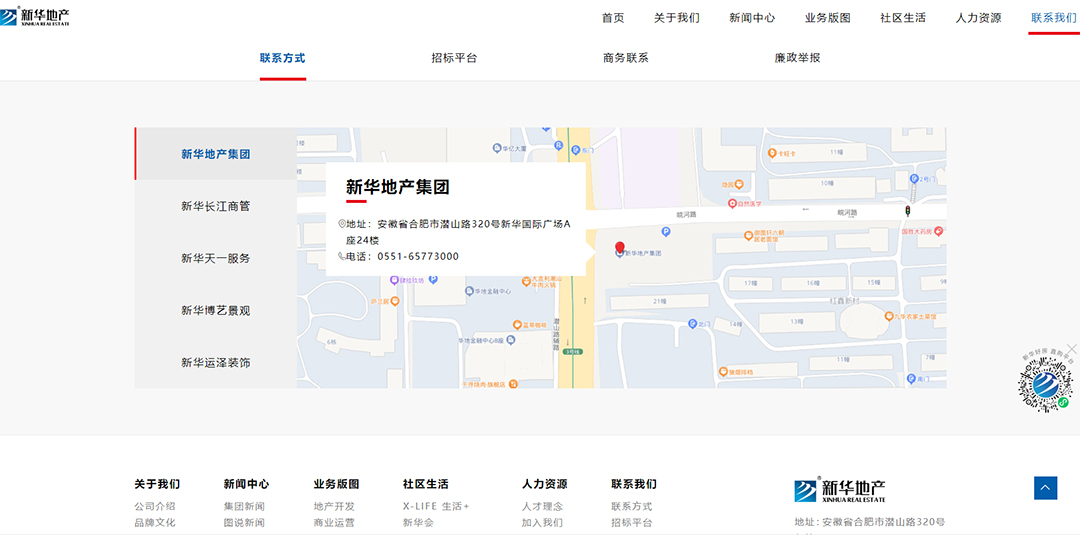Open the footer 加入我们 link

click(542, 522)
